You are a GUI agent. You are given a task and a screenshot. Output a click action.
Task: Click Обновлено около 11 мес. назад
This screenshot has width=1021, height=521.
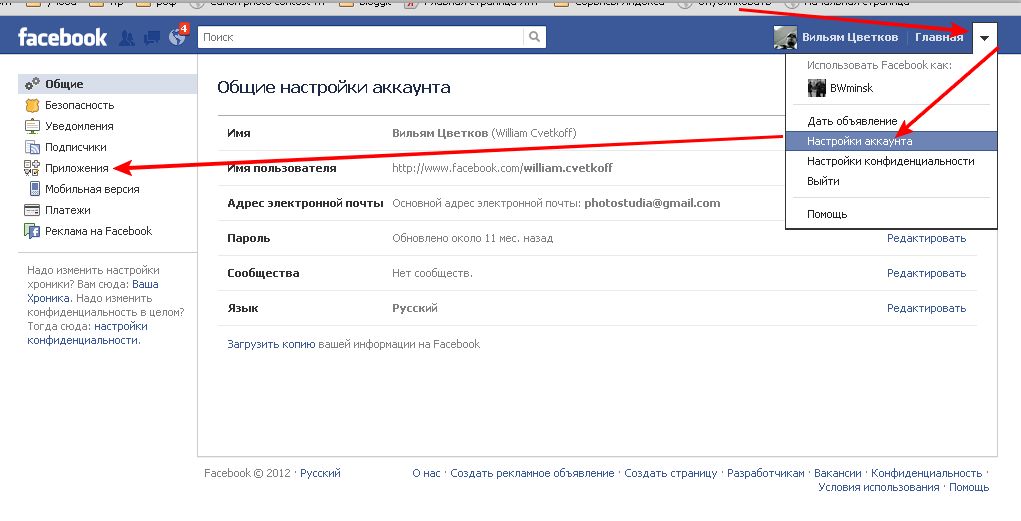click(472, 238)
